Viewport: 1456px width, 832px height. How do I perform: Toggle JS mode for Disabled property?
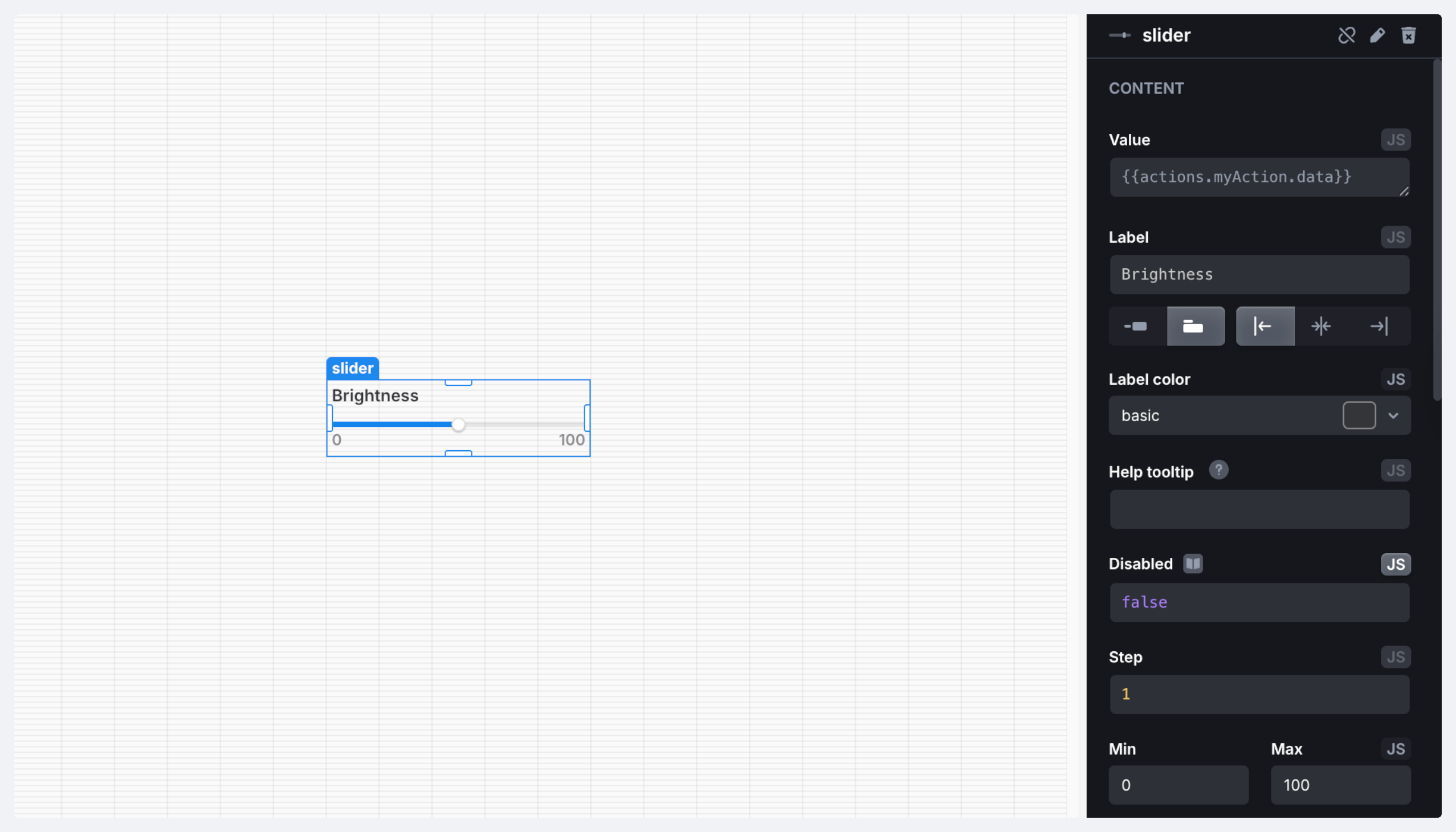click(x=1395, y=564)
